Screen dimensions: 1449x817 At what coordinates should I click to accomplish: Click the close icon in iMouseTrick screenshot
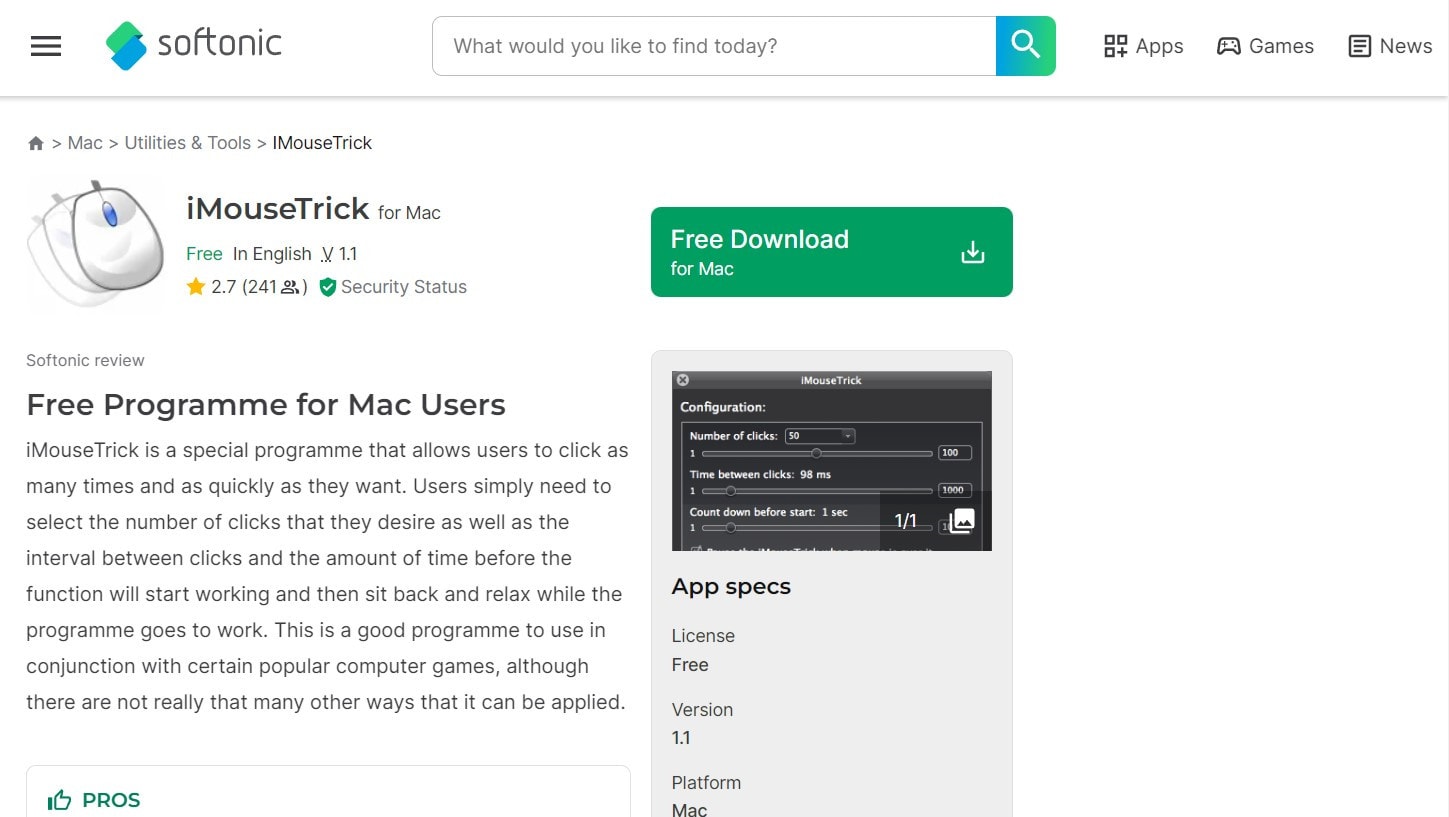[683, 380]
